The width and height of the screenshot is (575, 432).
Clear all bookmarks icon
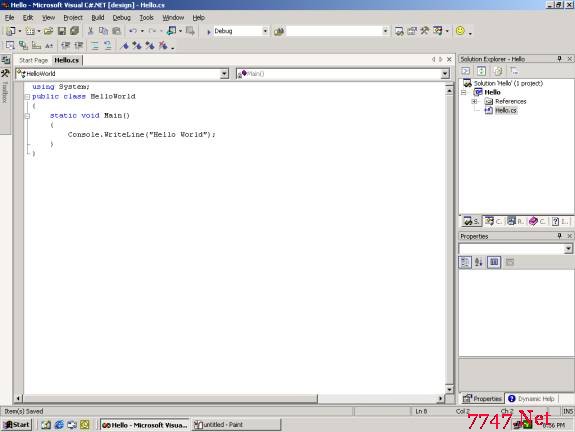tap(163, 45)
